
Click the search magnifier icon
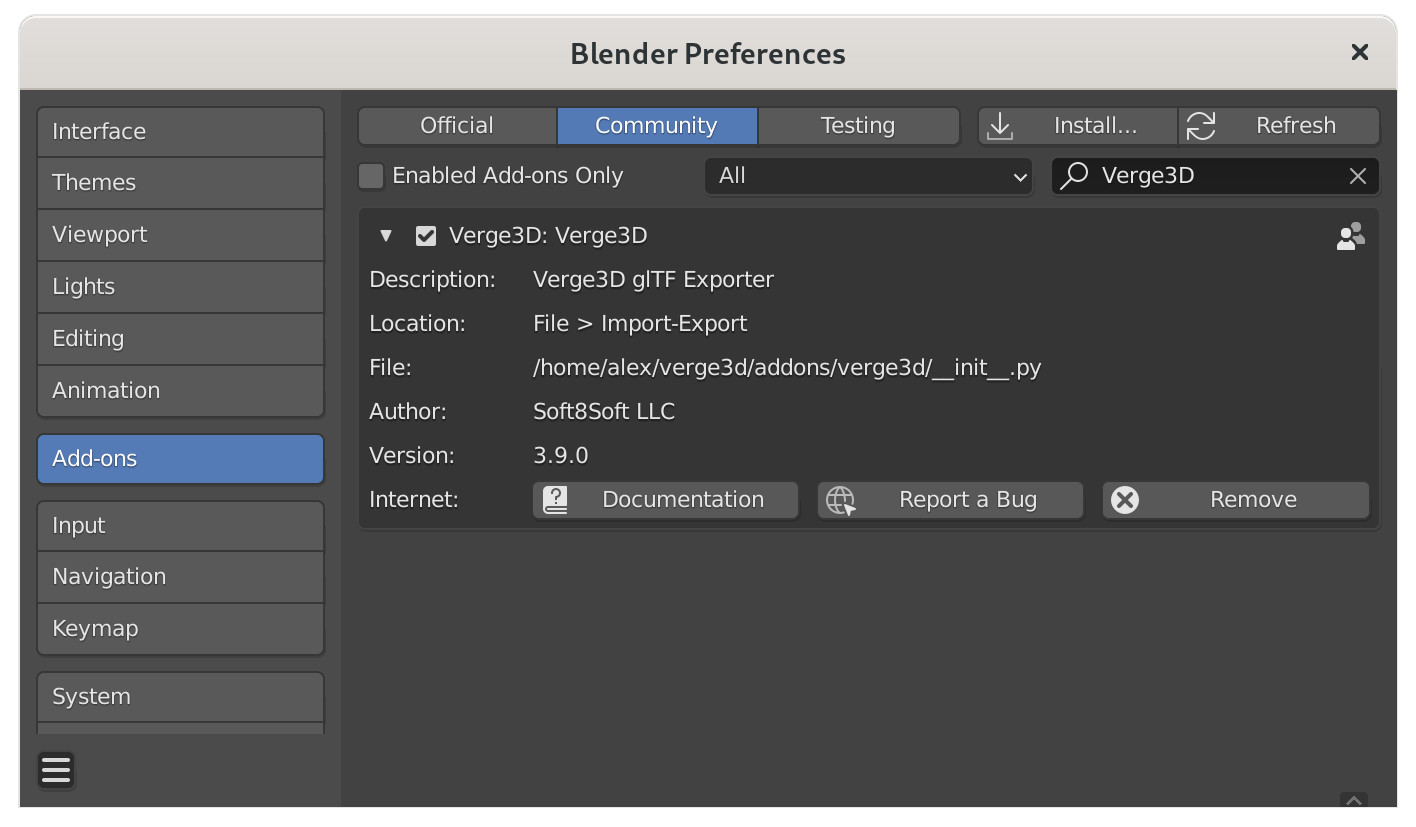point(1074,176)
